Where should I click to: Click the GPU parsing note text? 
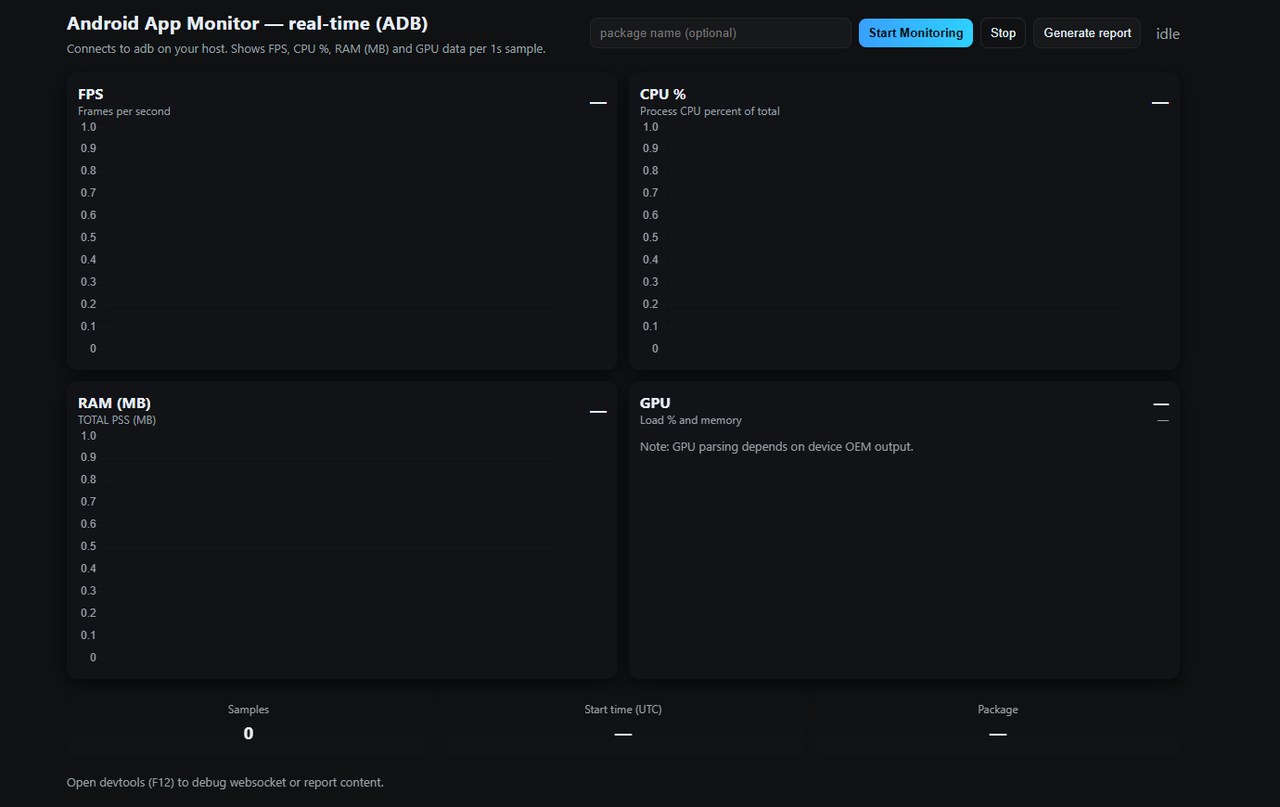coord(776,447)
